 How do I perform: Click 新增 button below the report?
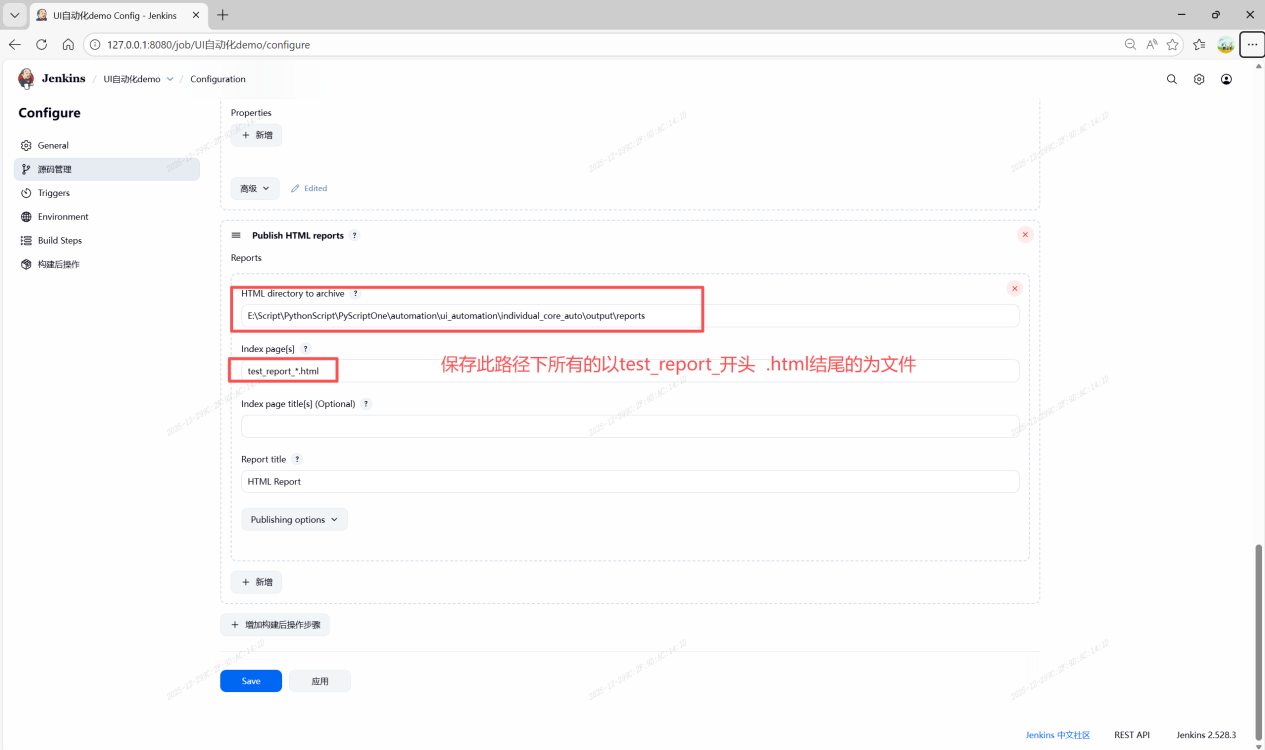coord(256,582)
